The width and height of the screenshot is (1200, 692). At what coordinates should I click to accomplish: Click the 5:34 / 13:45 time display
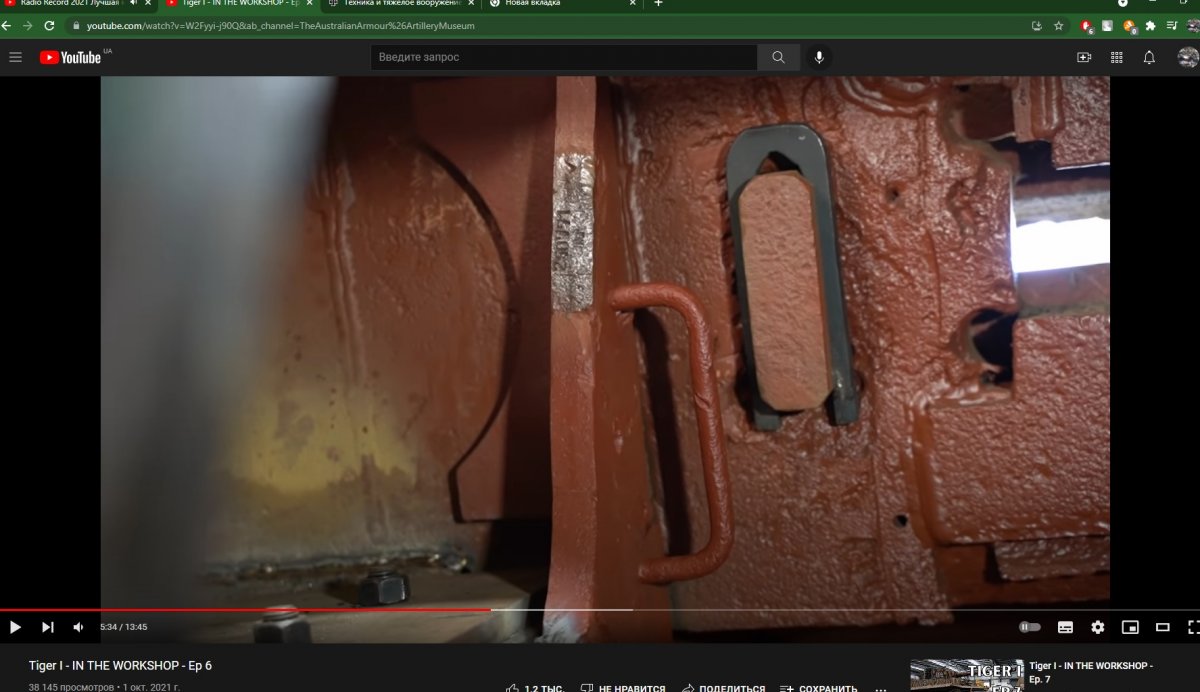[123, 627]
